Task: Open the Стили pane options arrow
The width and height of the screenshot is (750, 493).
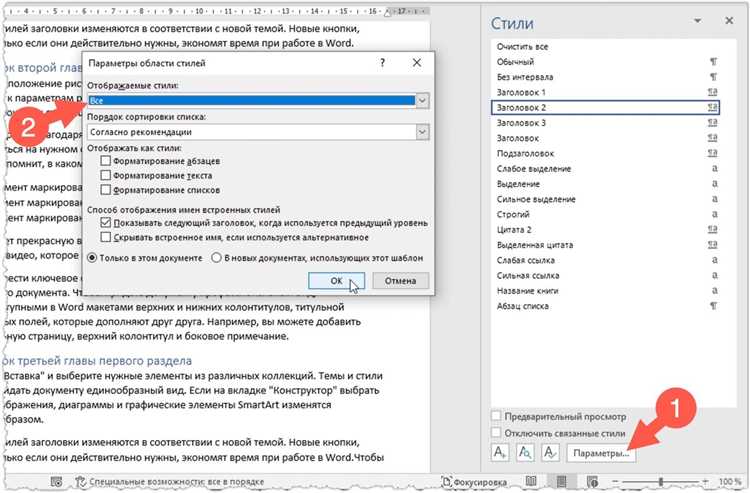Action: coord(698,21)
